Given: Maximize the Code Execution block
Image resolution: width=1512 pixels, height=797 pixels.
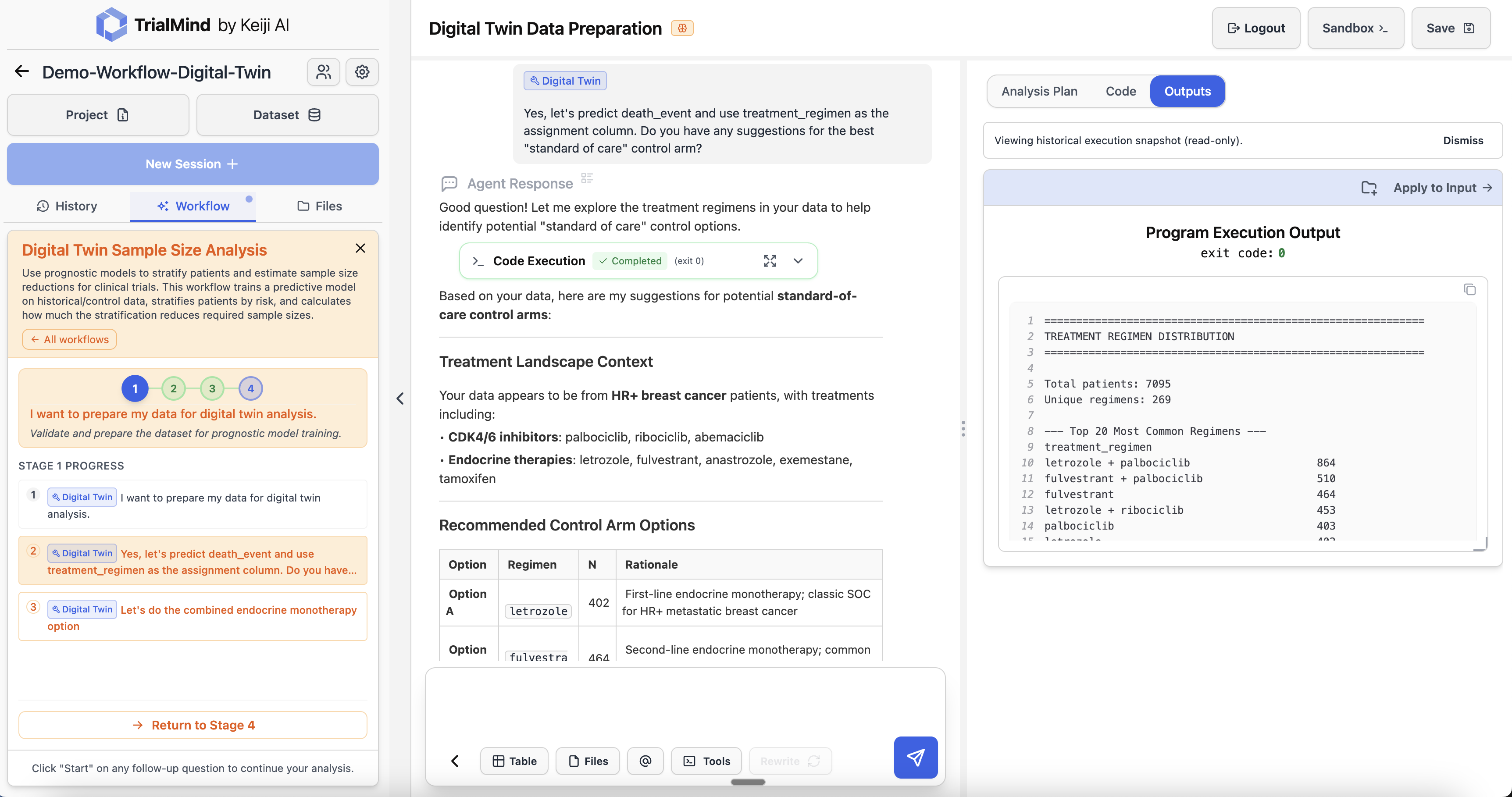Looking at the screenshot, I should coord(770,260).
